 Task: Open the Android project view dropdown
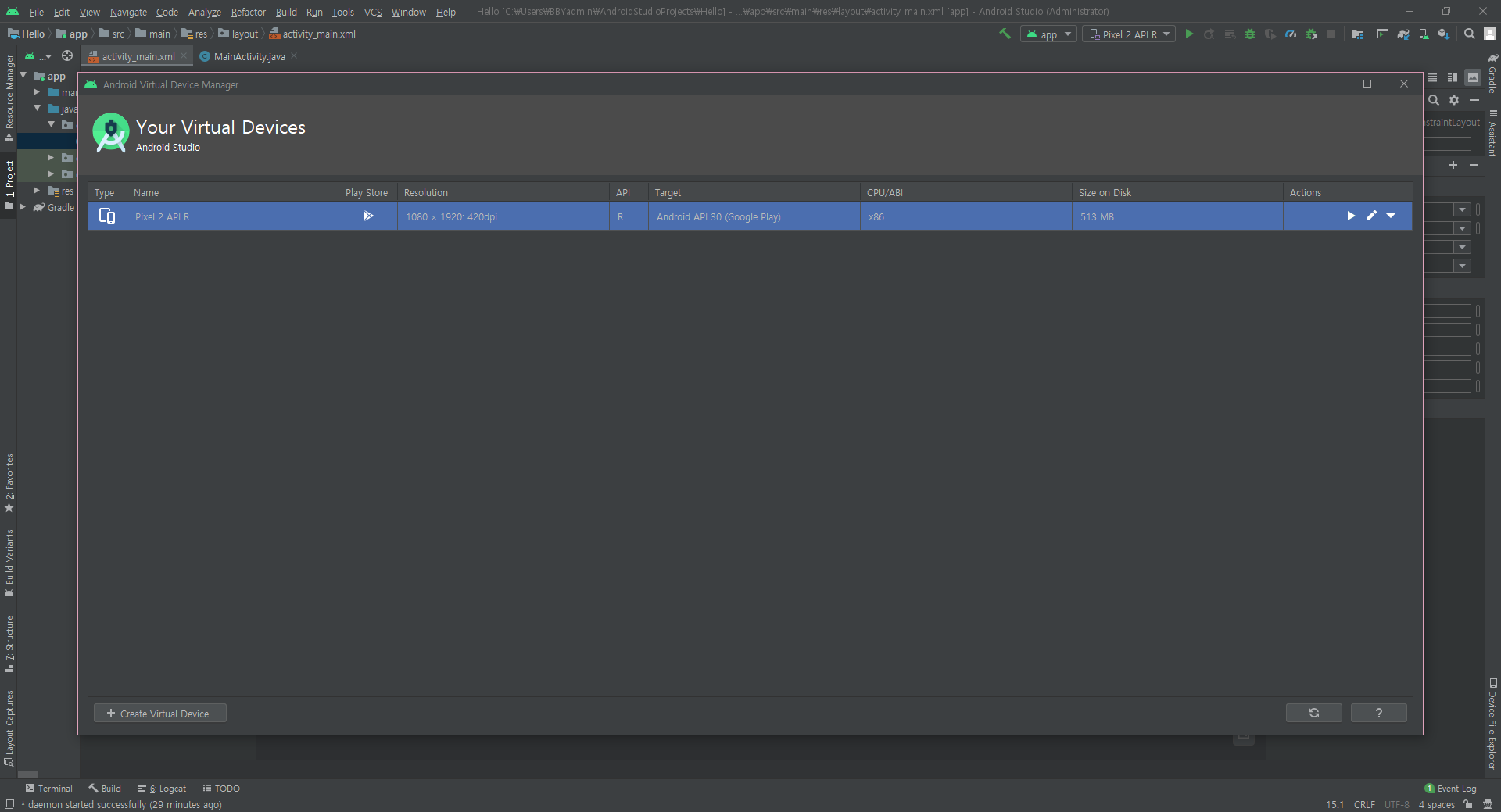[x=38, y=56]
